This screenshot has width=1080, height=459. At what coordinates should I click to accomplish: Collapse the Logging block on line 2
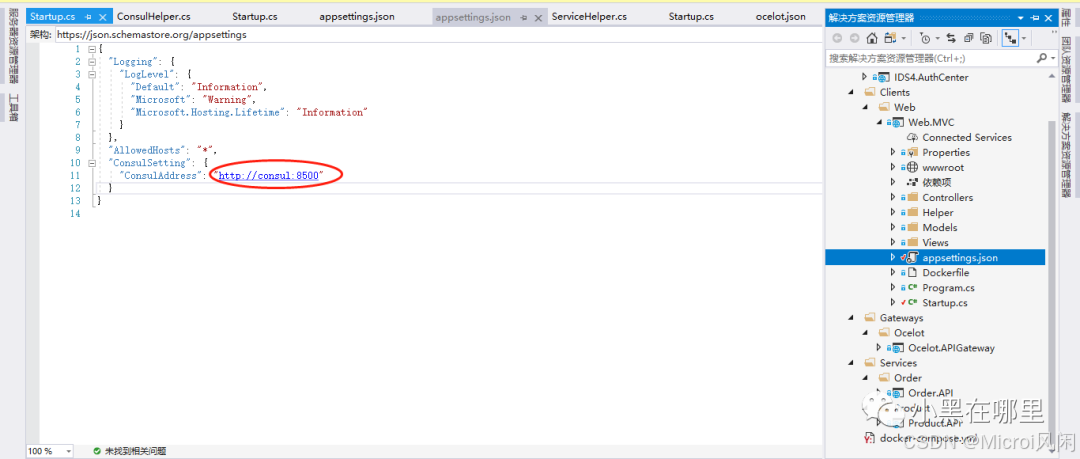coord(92,62)
